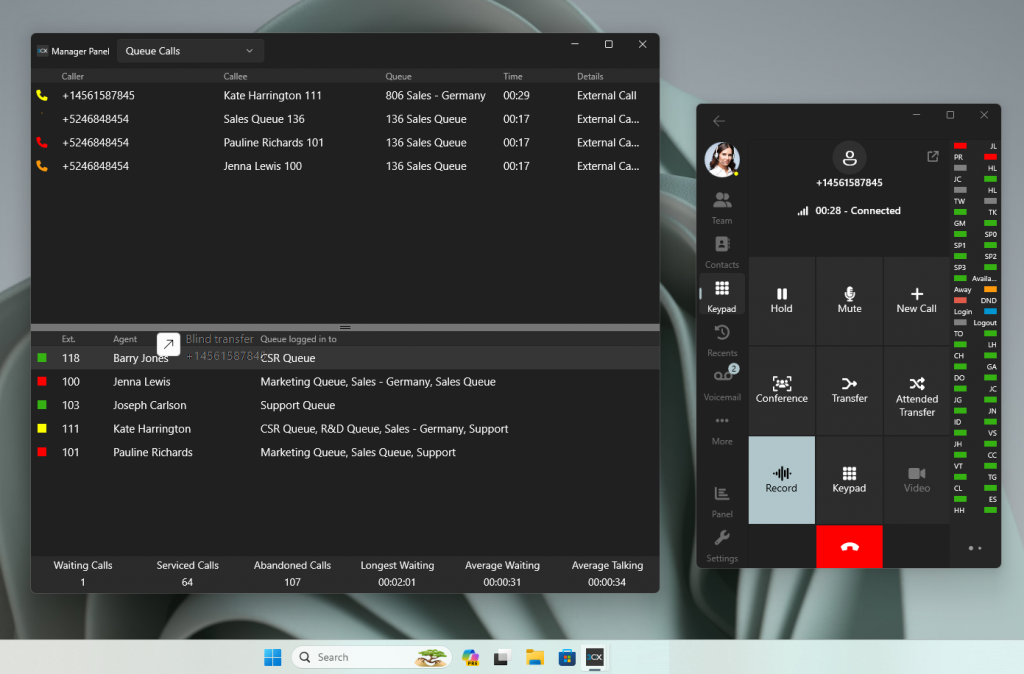Screen dimensions: 1024x674
Task: Go back using the softphone arrow icon
Action: 719,121
